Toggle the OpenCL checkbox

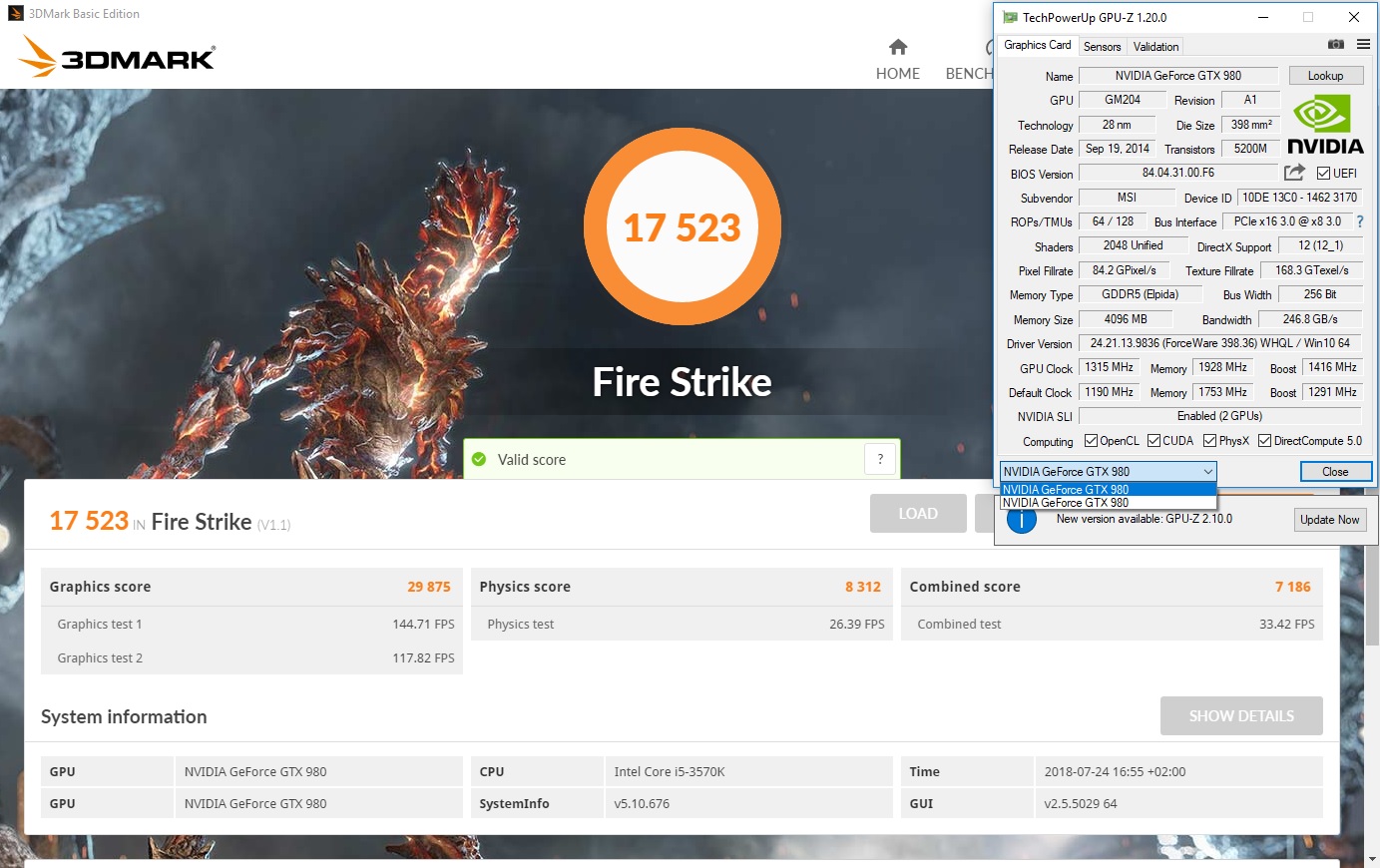(1091, 441)
